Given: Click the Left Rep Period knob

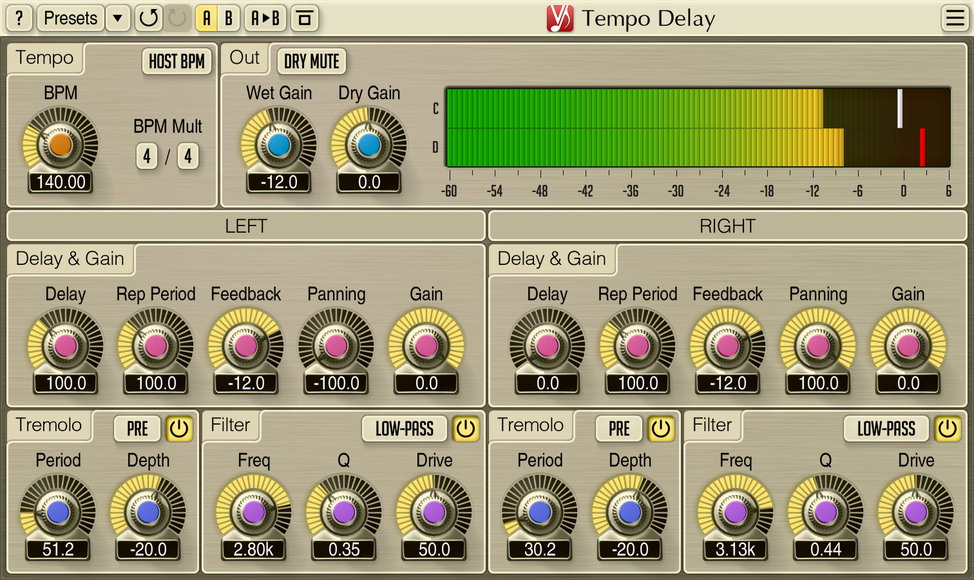Looking at the screenshot, I should pos(156,346).
